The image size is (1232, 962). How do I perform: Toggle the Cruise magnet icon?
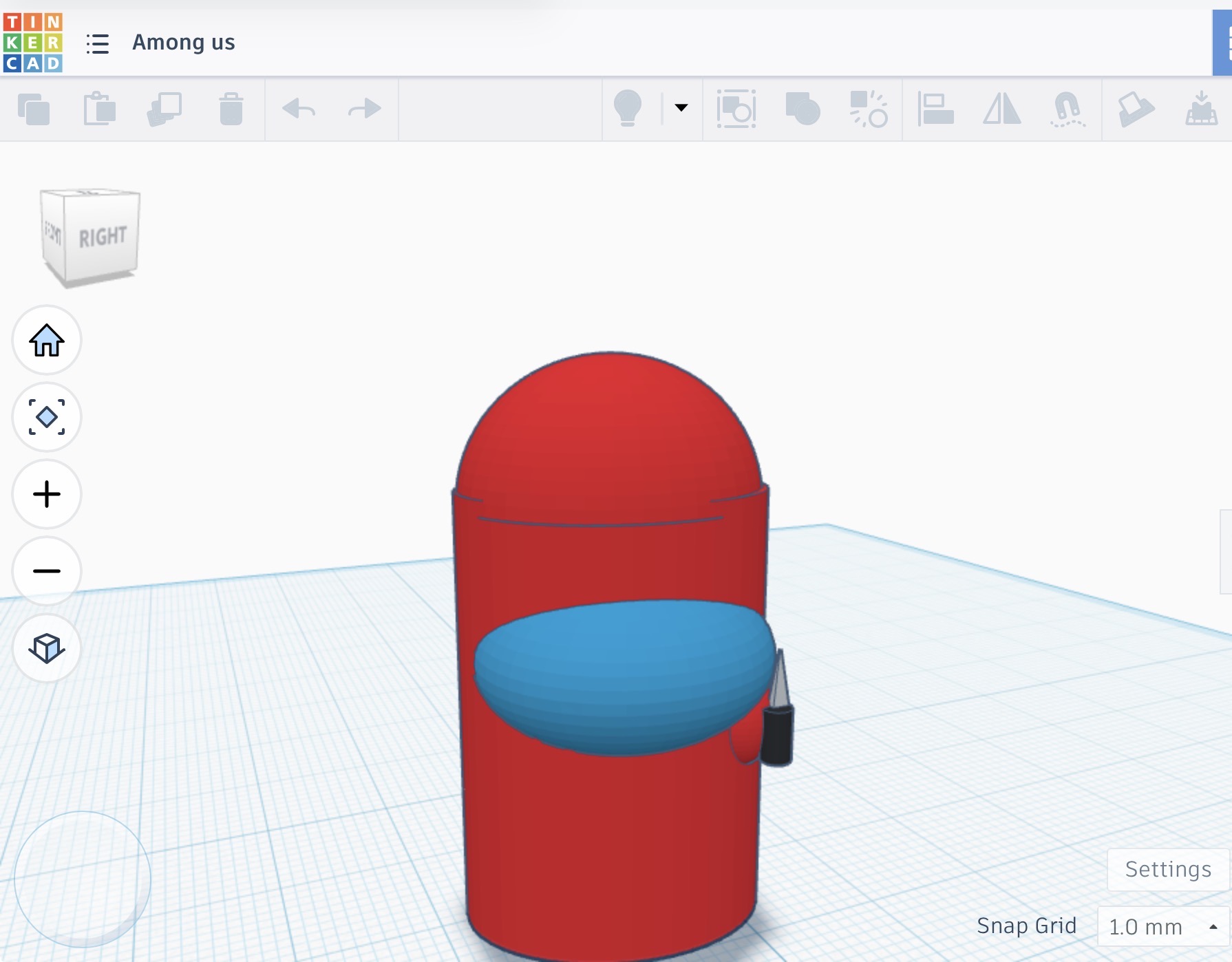[1068, 109]
